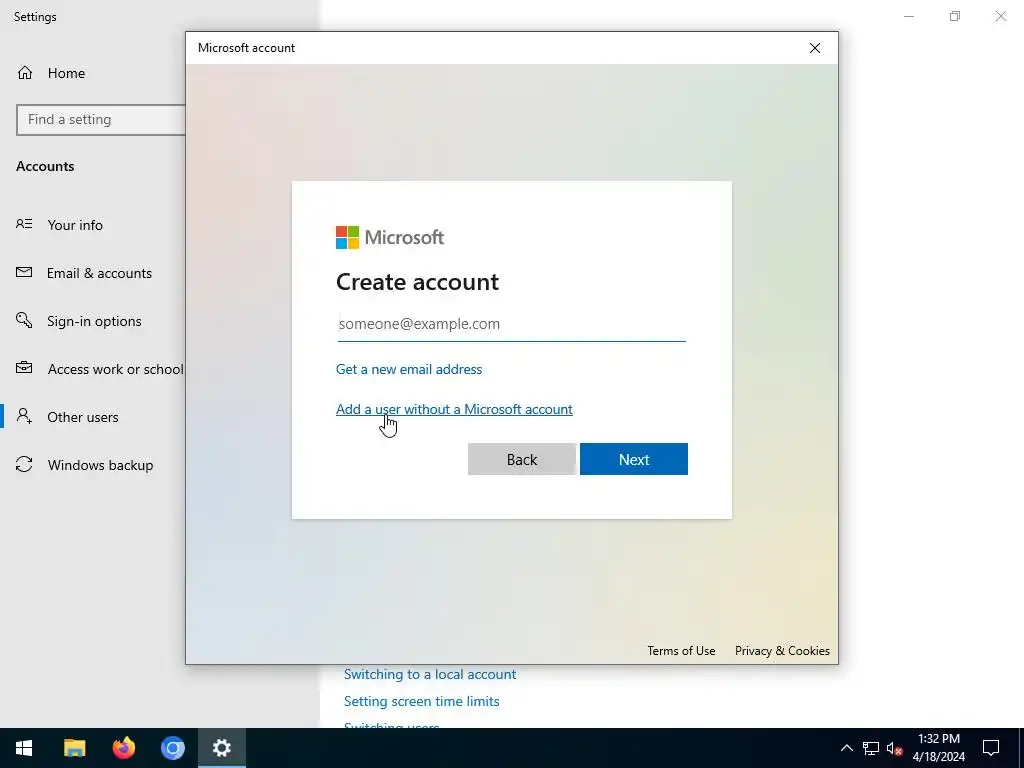Select the Other users person icon
1024x768 pixels.
[24, 416]
